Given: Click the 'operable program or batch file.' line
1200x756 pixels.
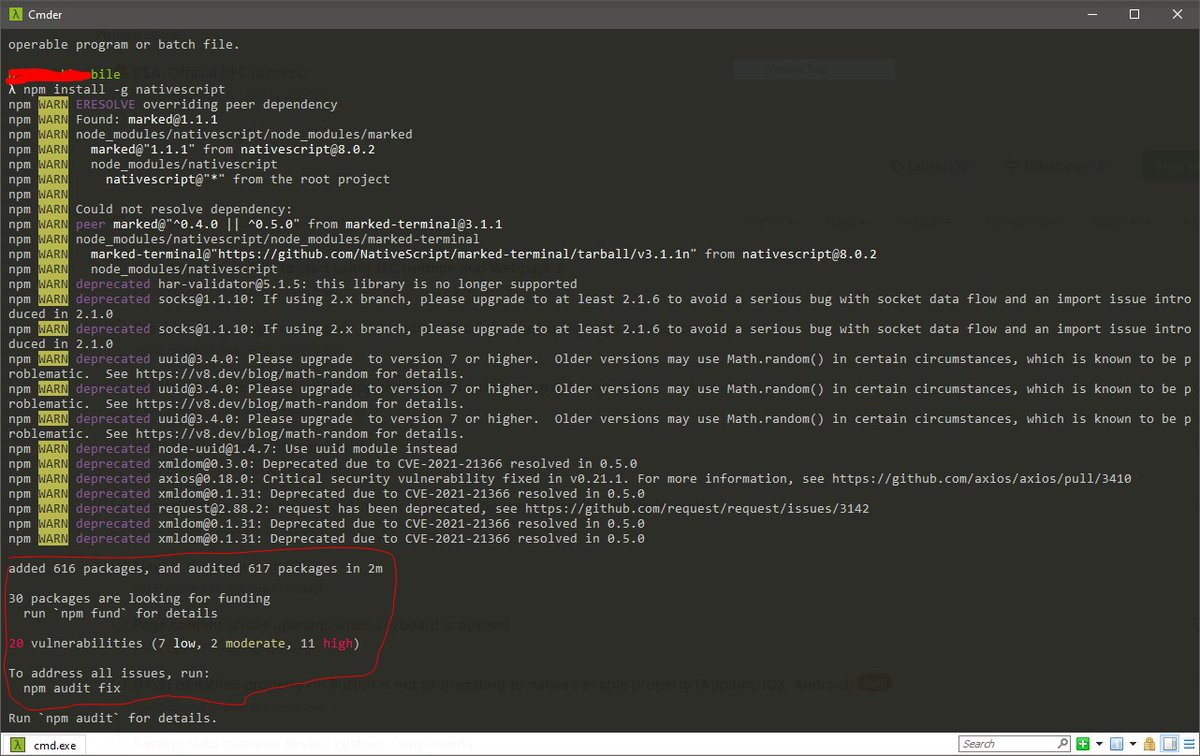Looking at the screenshot, I should (123, 44).
